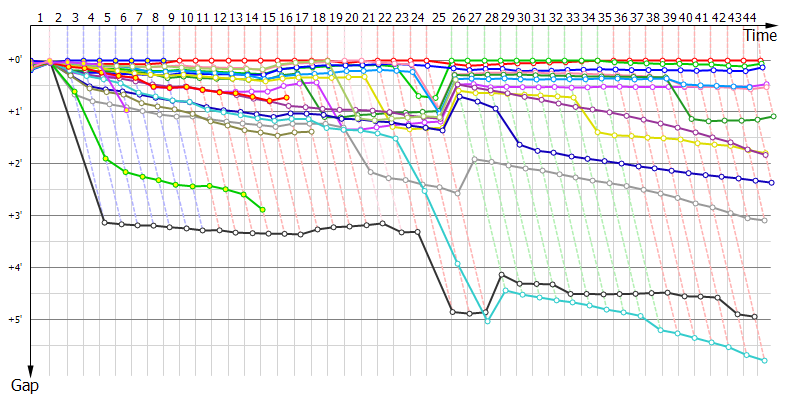Image resolution: width=800 pixels, height=400 pixels.
Task: Click the "Time" axis label
Action: (760, 35)
